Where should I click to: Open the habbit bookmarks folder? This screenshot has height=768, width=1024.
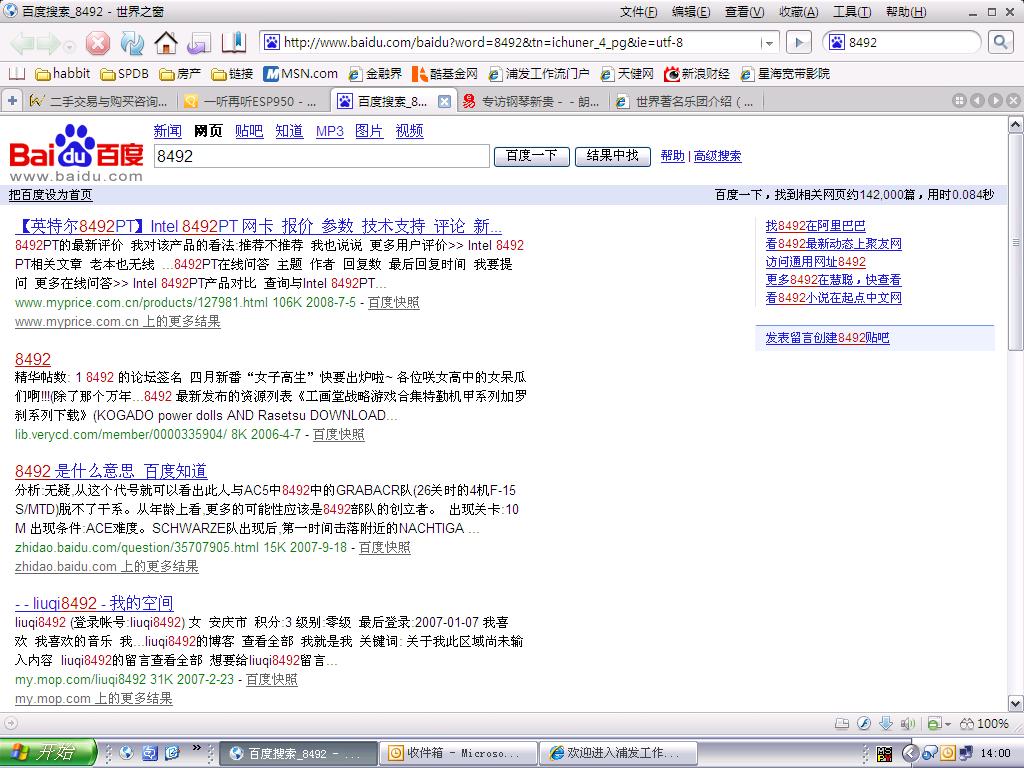click(63, 74)
